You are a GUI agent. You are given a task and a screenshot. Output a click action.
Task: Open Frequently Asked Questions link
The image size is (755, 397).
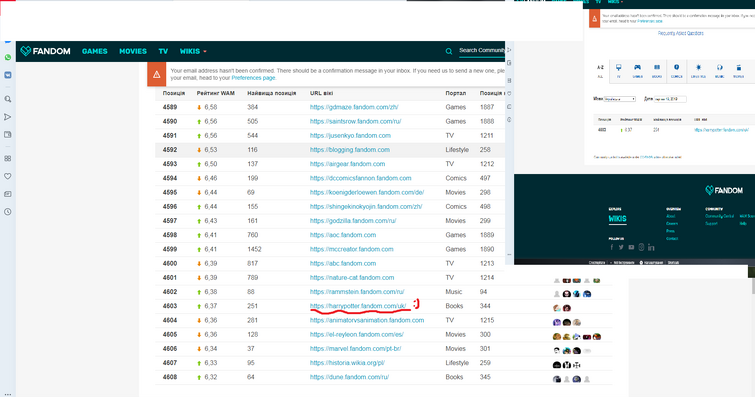[681, 33]
